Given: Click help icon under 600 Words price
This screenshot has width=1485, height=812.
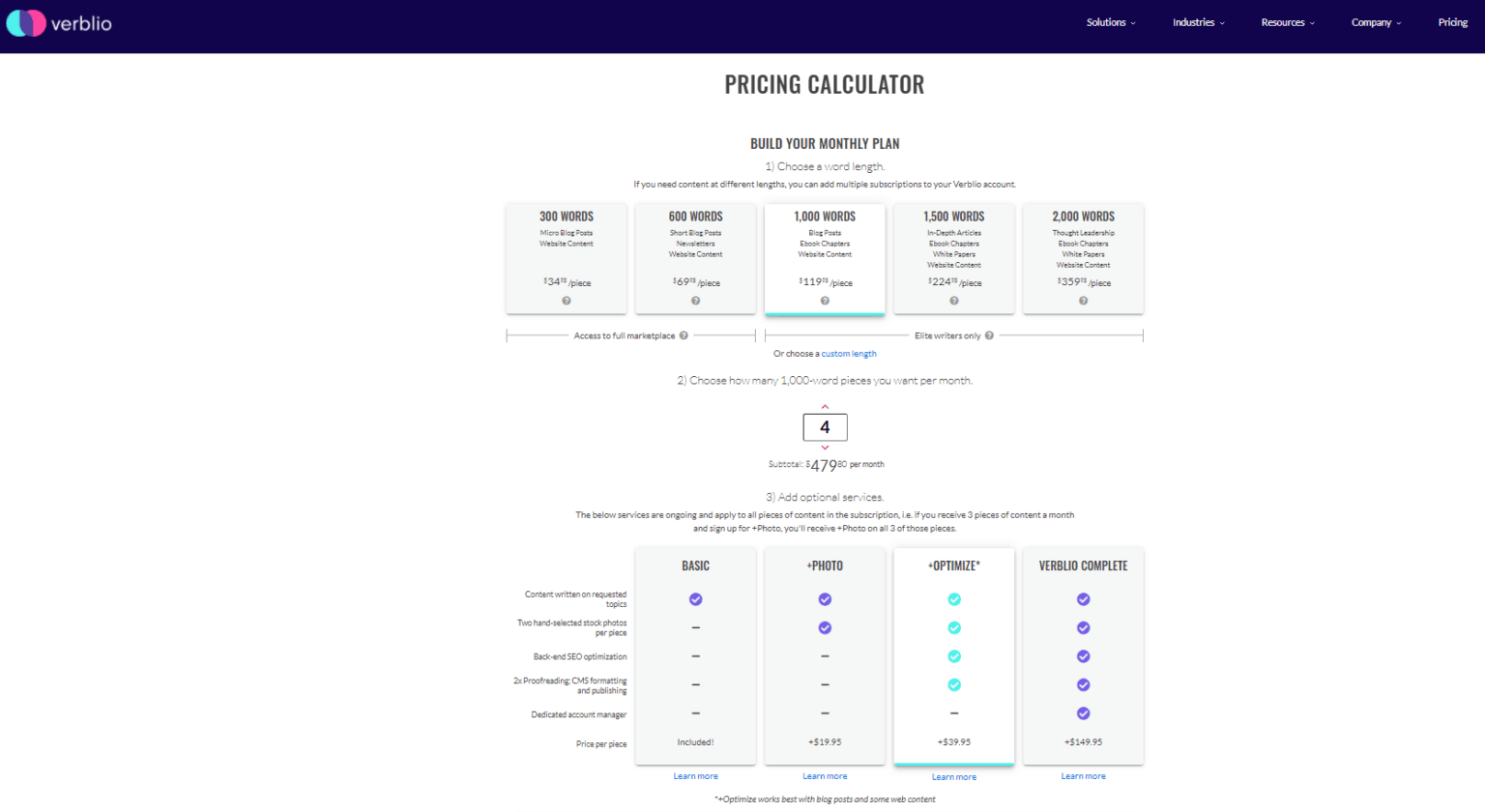Looking at the screenshot, I should (696, 301).
